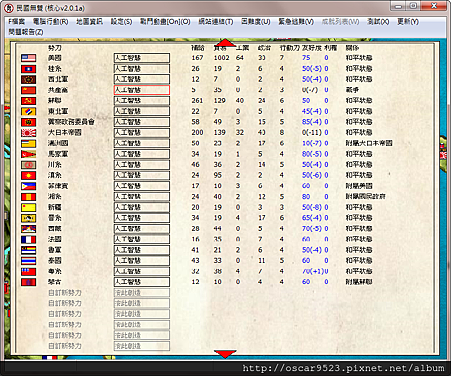Image resolution: width=451 pixels, height=376 pixels.
Task: Click the 85(-4) friendship value
Action: coord(312,122)
